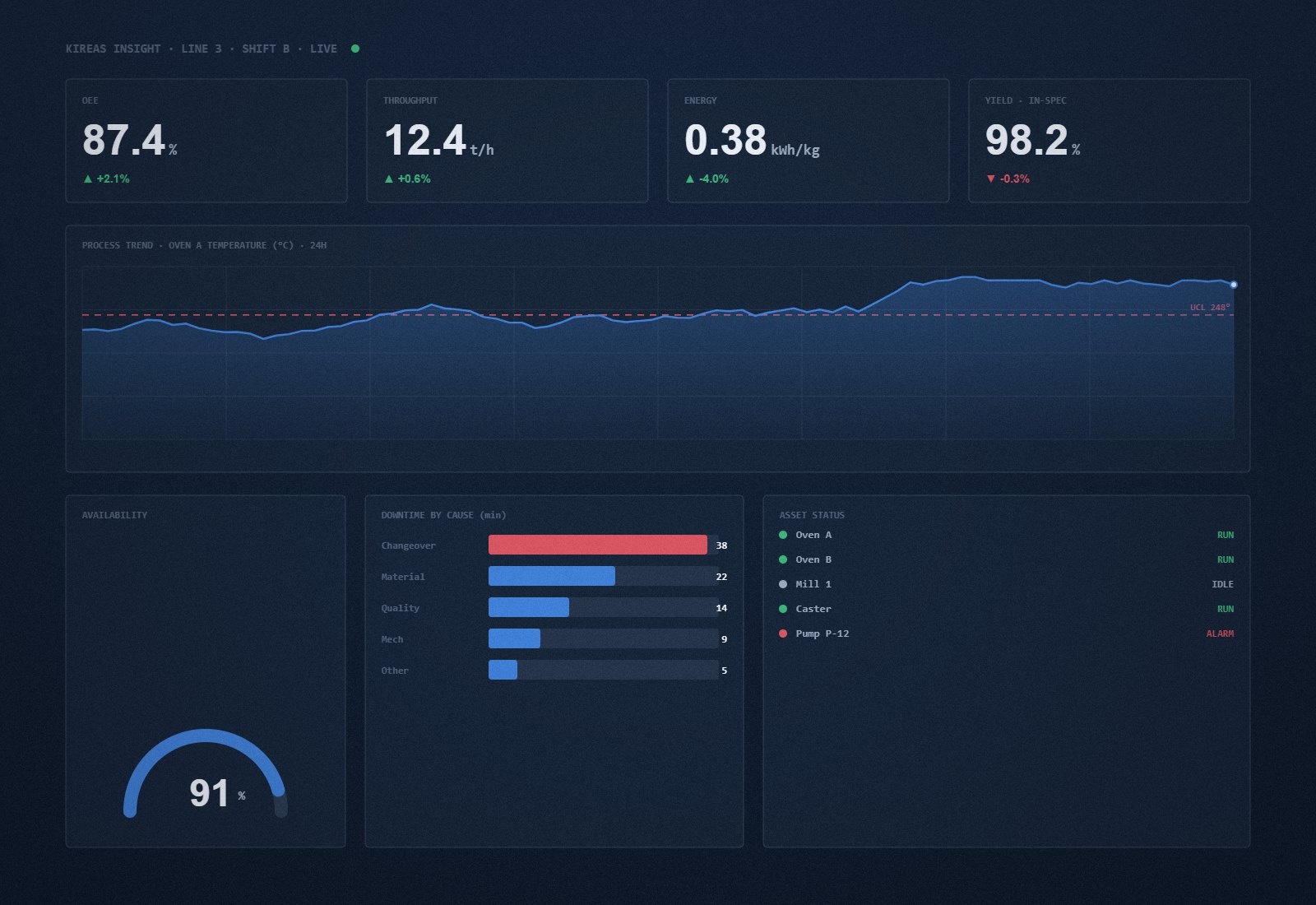The width and height of the screenshot is (1316, 905).
Task: Click the UCL 248° limit label
Action: (1210, 308)
